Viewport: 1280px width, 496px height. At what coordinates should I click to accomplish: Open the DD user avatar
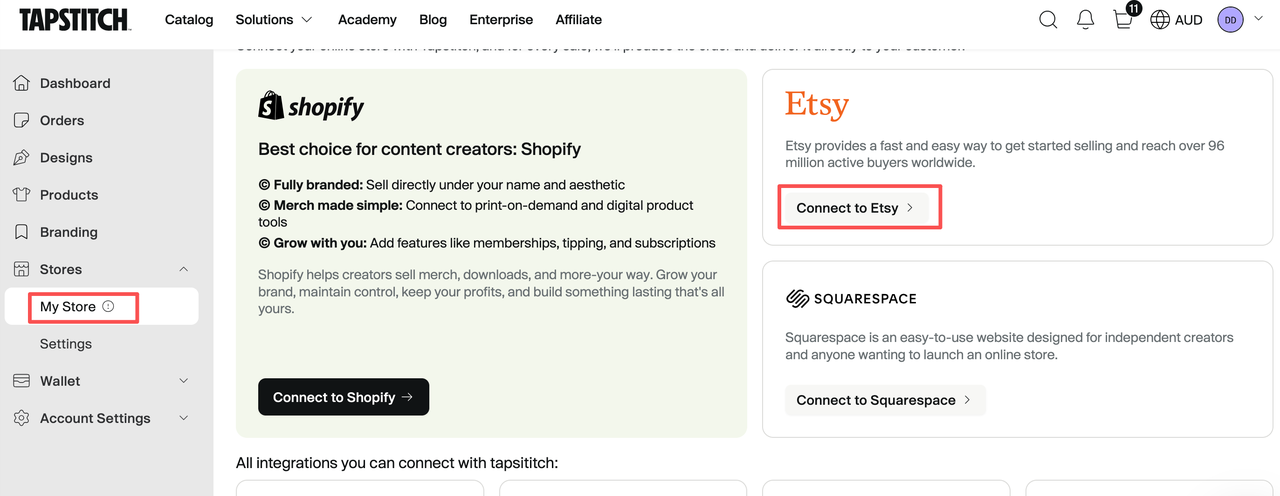coord(1230,19)
